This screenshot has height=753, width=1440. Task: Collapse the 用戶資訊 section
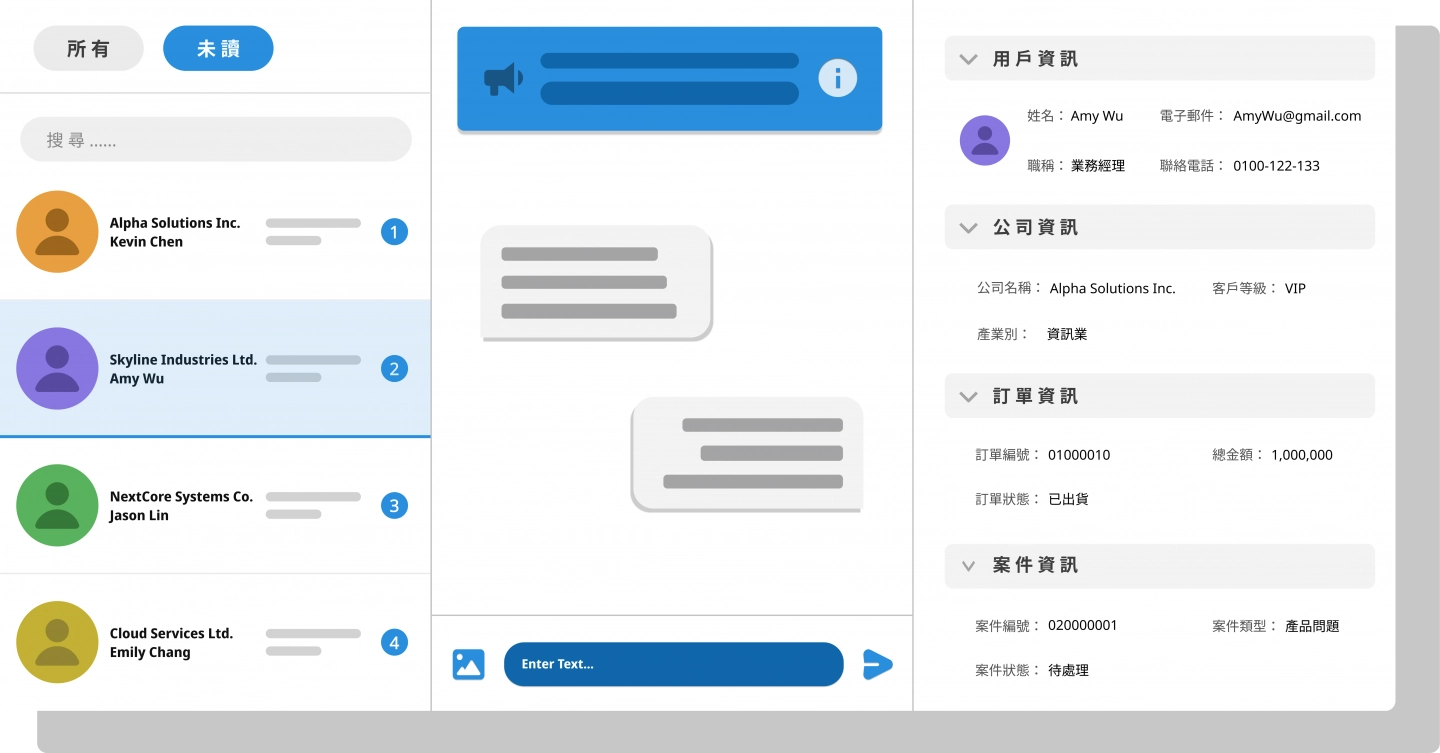(967, 58)
